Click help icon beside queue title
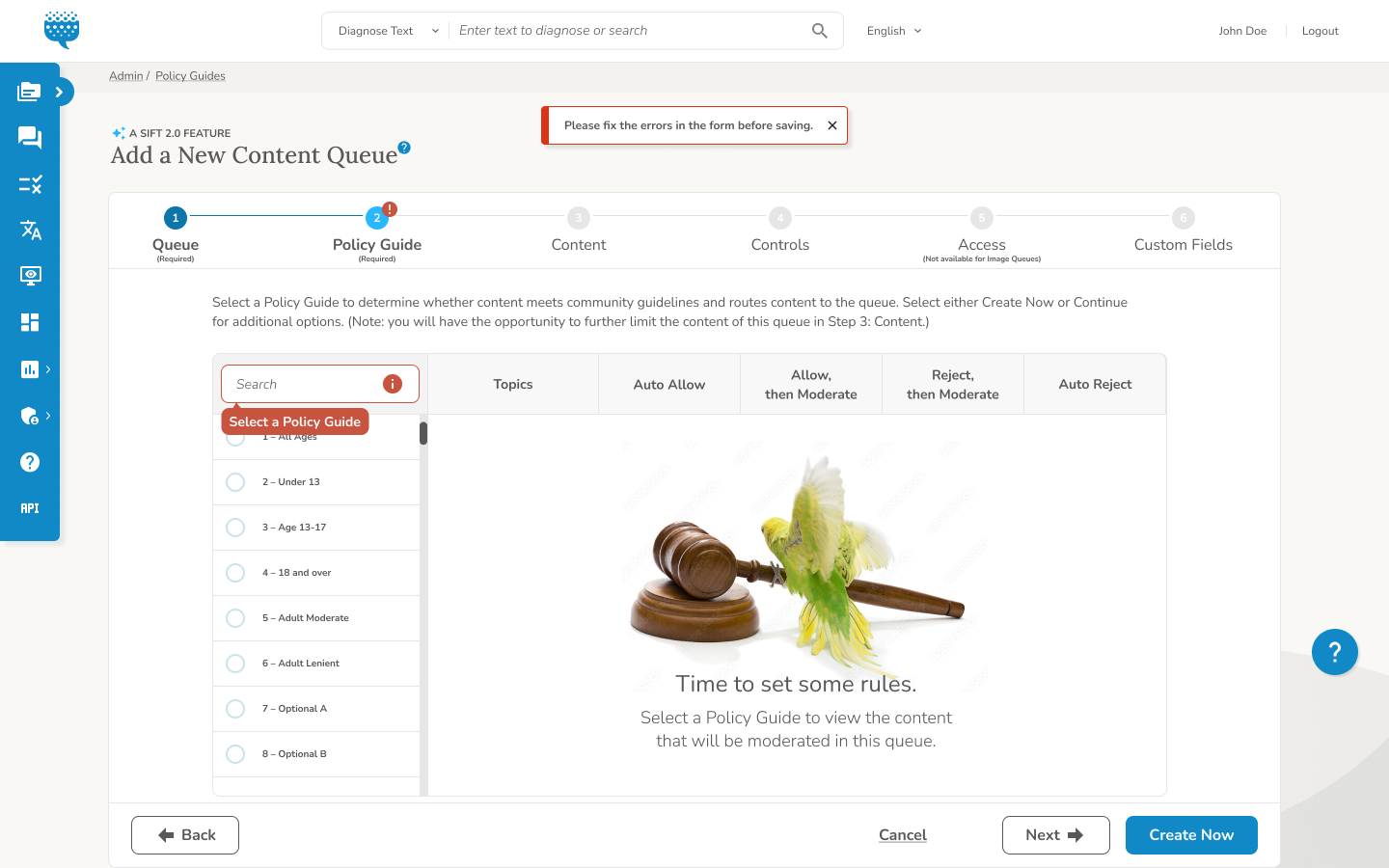Viewport: 1389px width, 868px height. [404, 148]
